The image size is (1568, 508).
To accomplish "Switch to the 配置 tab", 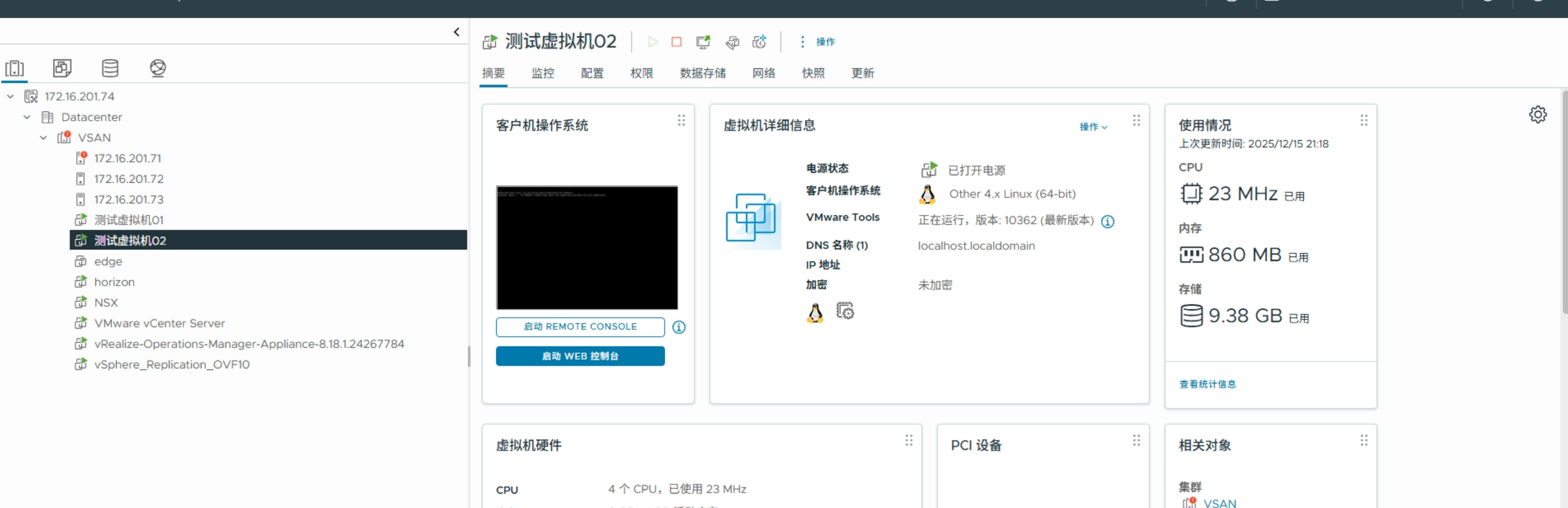I will [x=592, y=73].
